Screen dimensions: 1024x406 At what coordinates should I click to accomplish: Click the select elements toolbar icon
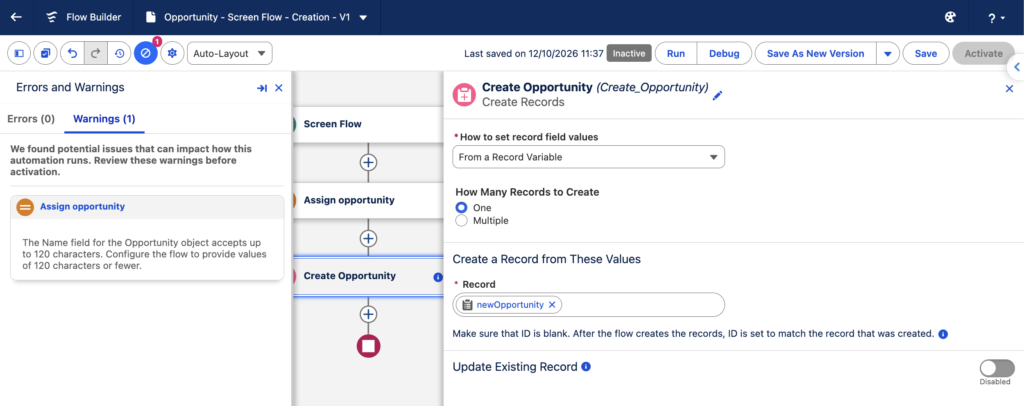(45, 54)
